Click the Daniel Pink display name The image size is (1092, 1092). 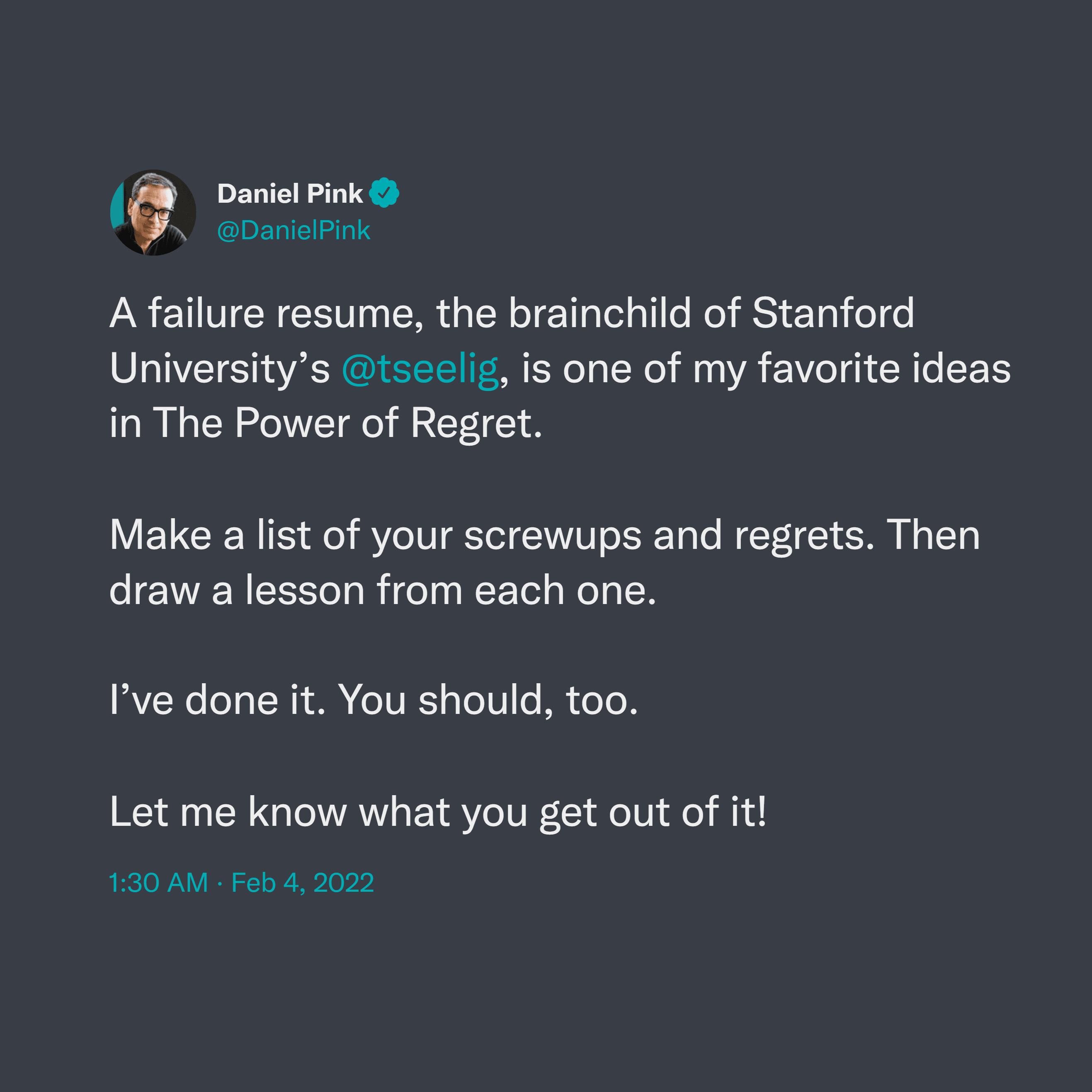(x=290, y=193)
